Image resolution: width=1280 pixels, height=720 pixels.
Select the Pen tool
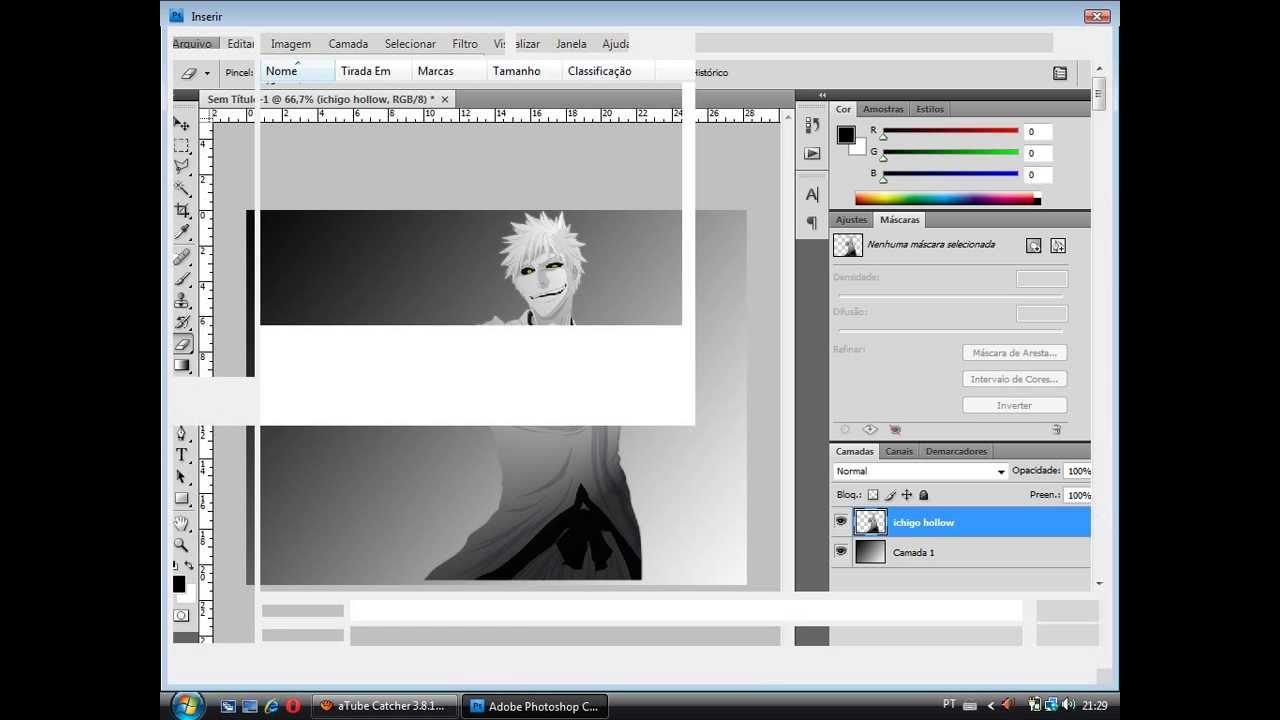182,434
